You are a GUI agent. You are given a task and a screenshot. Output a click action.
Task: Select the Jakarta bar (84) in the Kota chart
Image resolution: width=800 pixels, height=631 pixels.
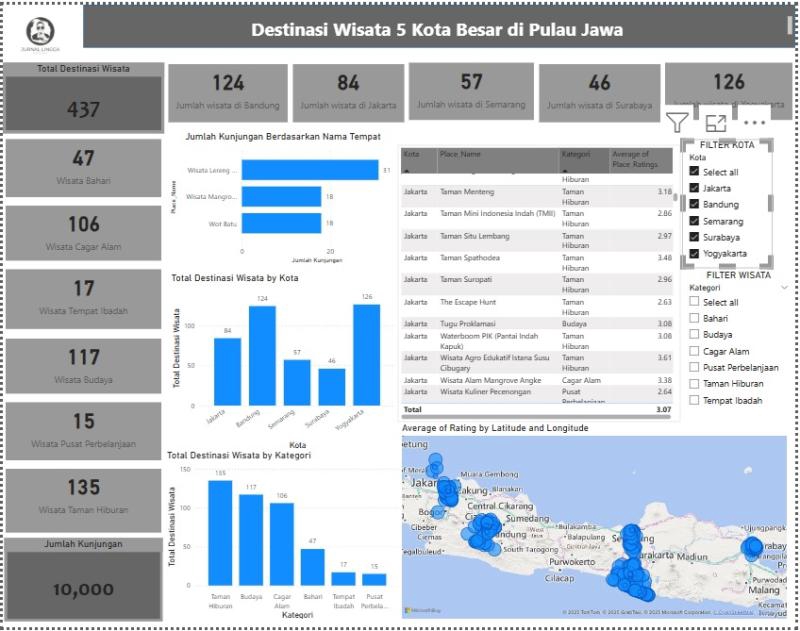coord(228,372)
